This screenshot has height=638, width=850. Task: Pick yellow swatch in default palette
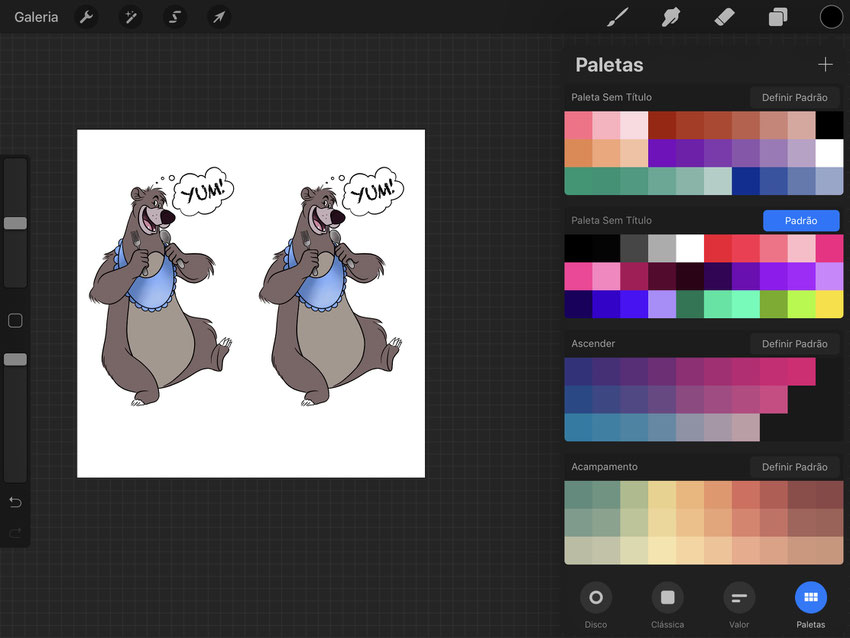[829, 304]
